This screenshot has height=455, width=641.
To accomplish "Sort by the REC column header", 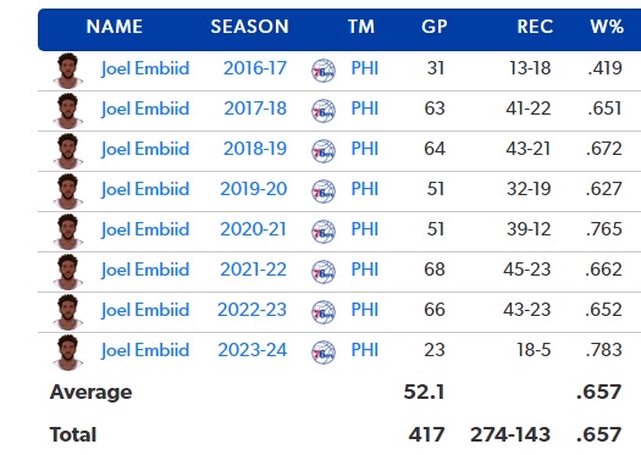I will tap(534, 27).
